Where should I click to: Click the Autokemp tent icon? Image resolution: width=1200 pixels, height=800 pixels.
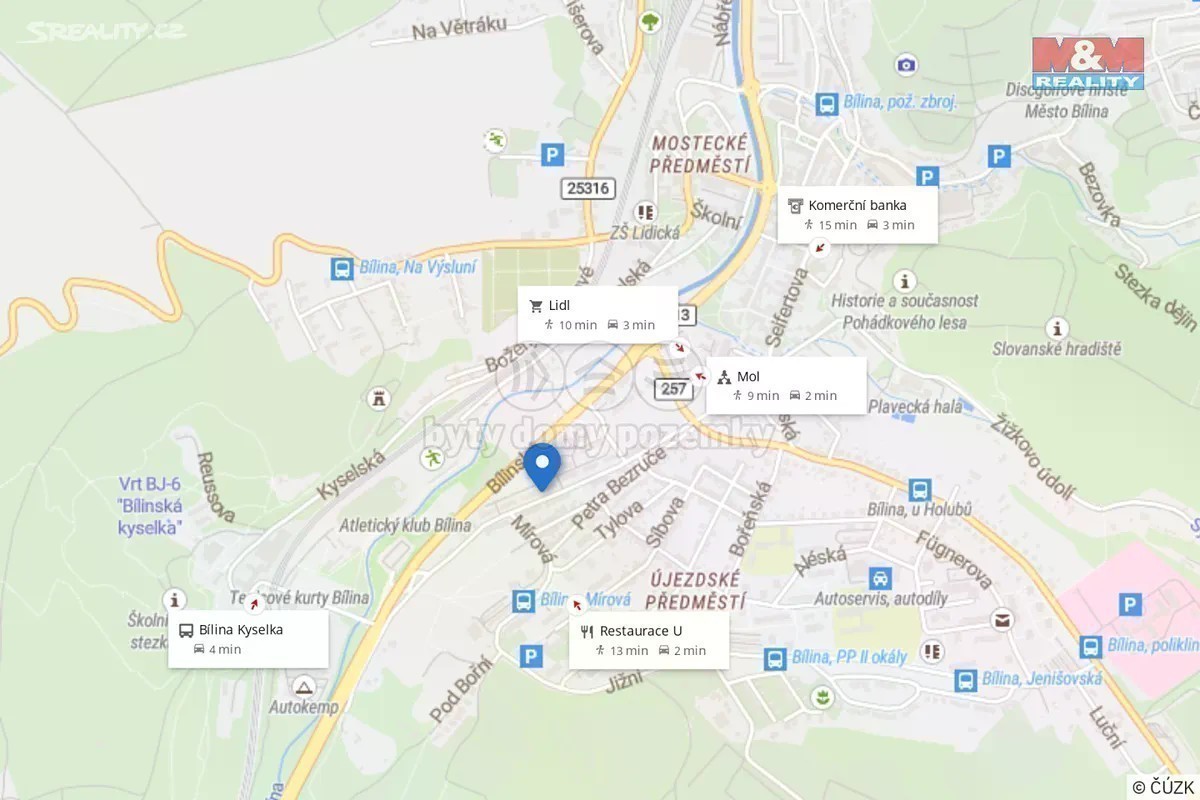point(305,686)
